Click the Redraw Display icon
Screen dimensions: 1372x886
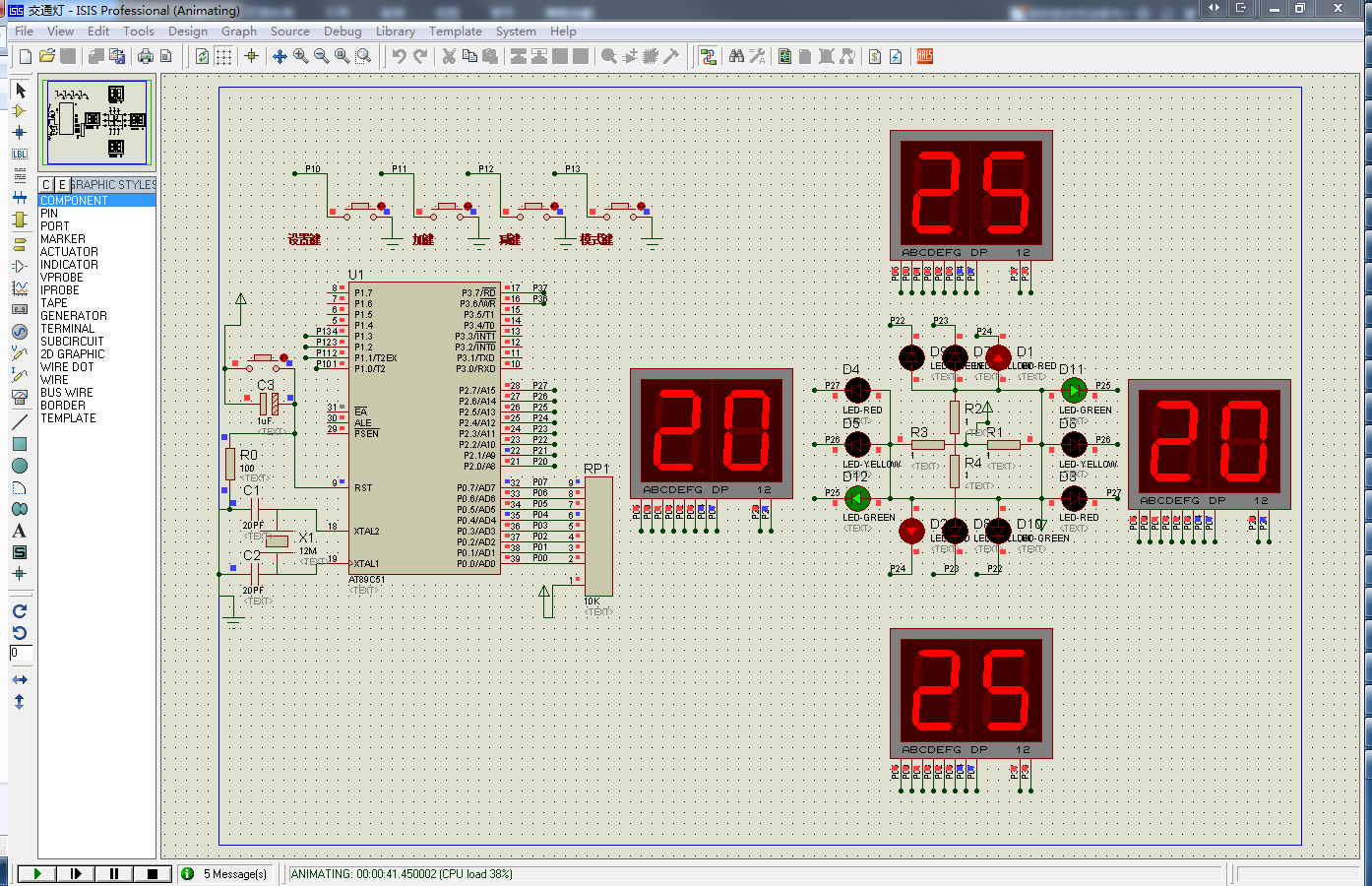point(203,56)
